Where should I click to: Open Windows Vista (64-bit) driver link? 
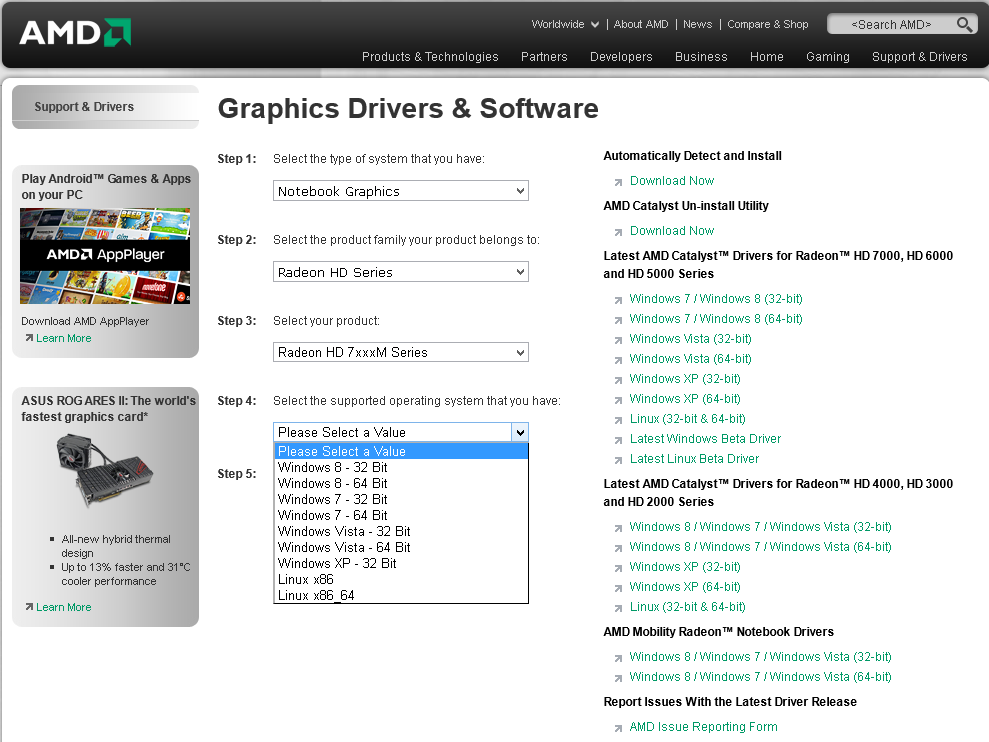point(691,359)
